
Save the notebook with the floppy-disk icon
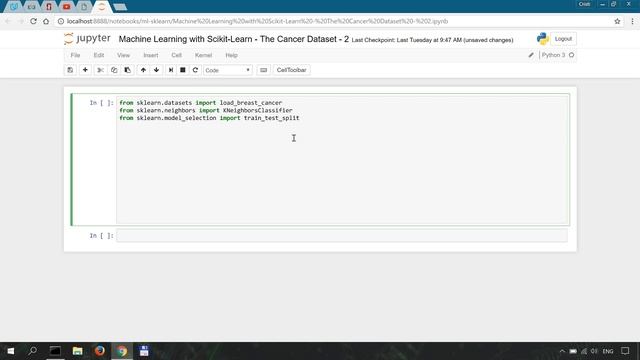tap(70, 70)
